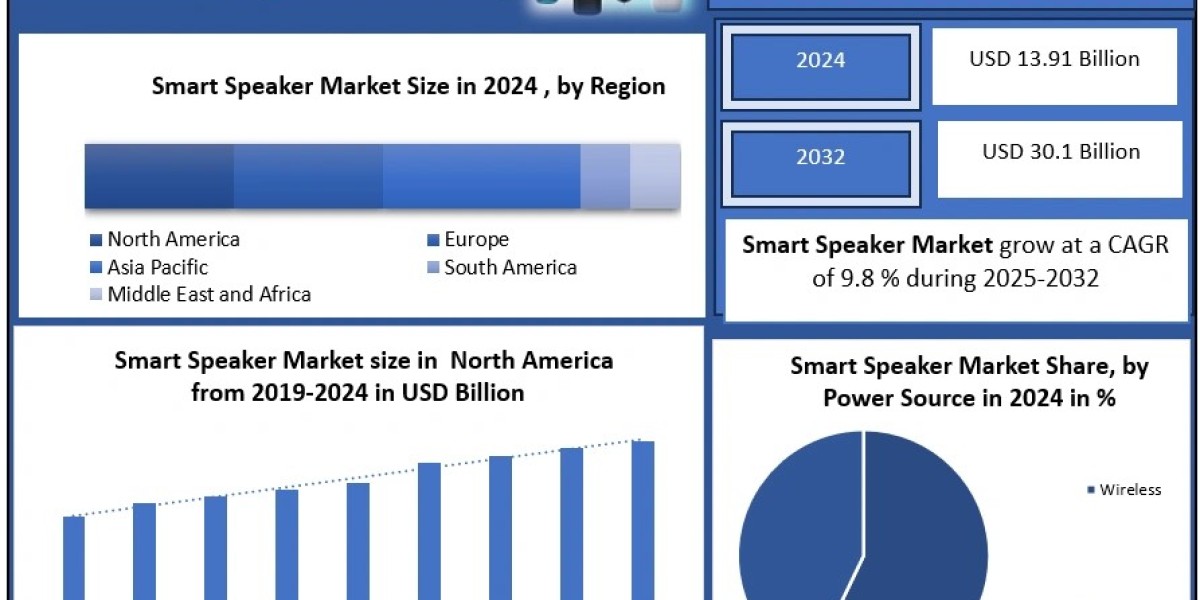Click the tallest, rightmost bar in the North America chart
This screenshot has height=600, width=1200.
[x=643, y=520]
